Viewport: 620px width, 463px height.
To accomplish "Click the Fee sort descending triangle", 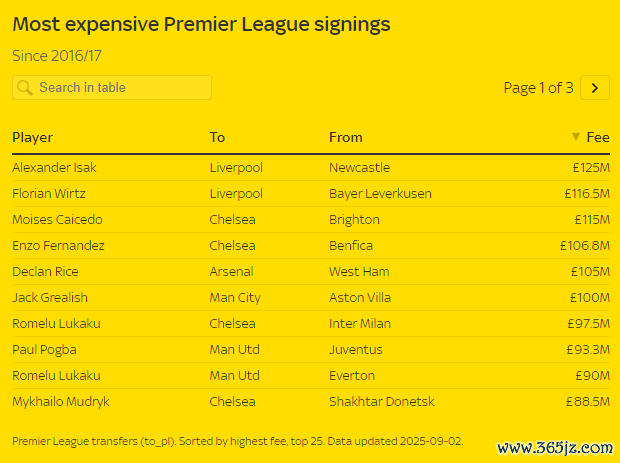I will coord(576,137).
